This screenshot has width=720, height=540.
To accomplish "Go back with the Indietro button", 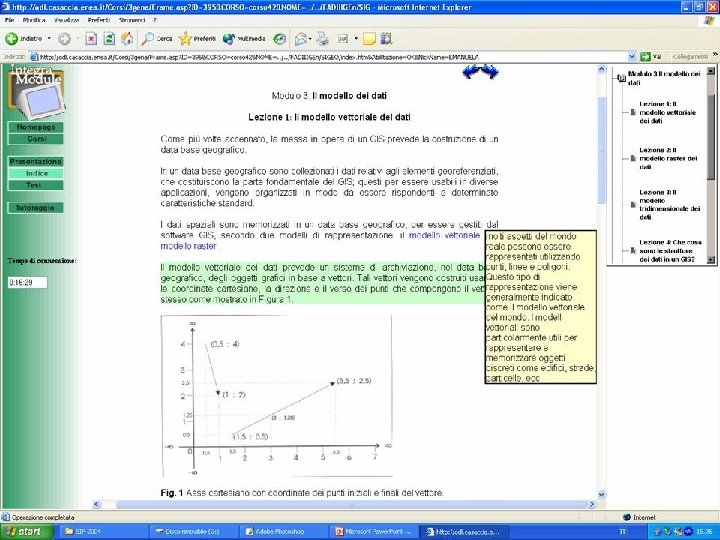I will click(24, 39).
